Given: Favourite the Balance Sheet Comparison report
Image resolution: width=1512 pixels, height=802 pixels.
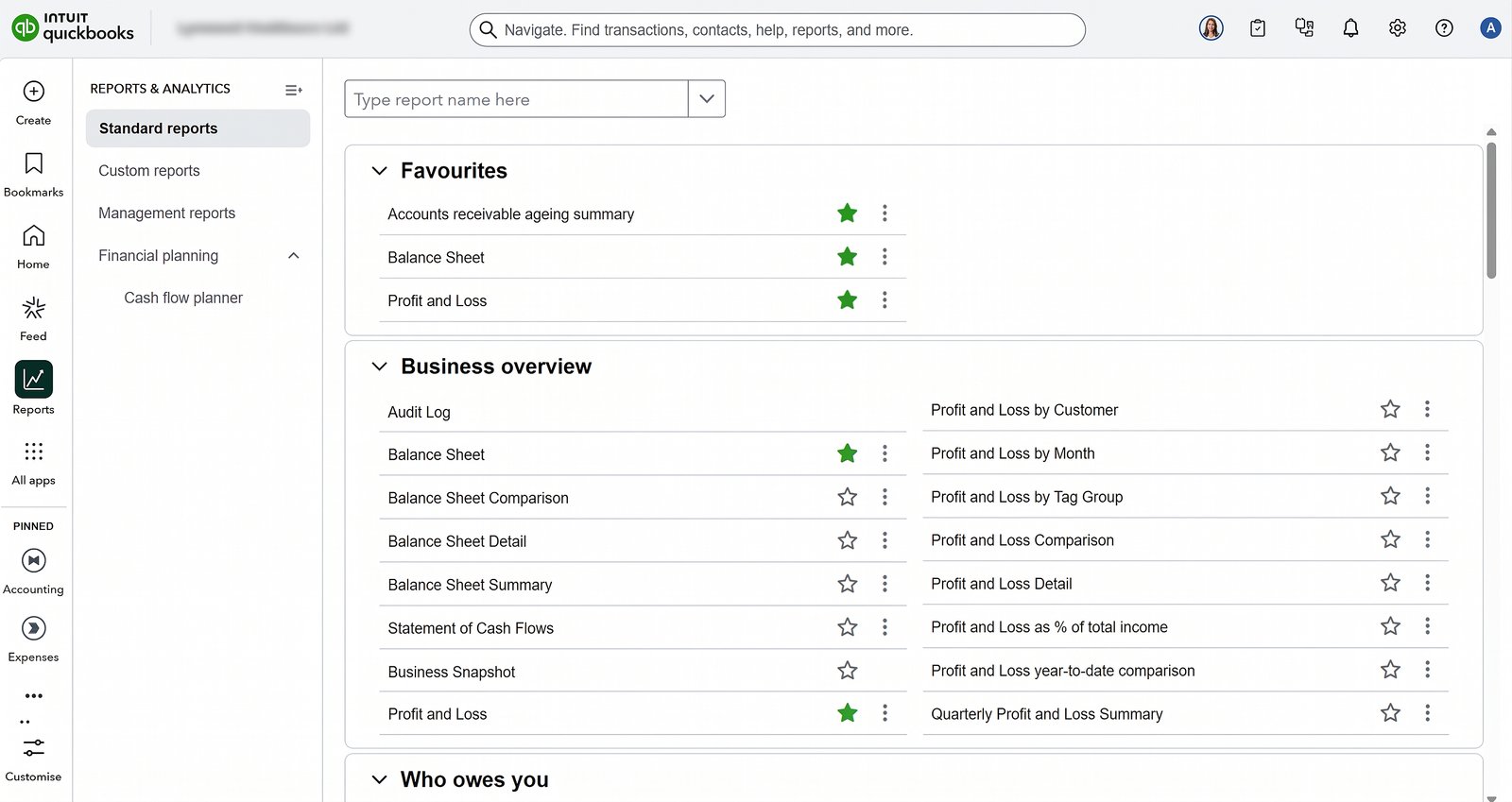Looking at the screenshot, I should tap(848, 497).
